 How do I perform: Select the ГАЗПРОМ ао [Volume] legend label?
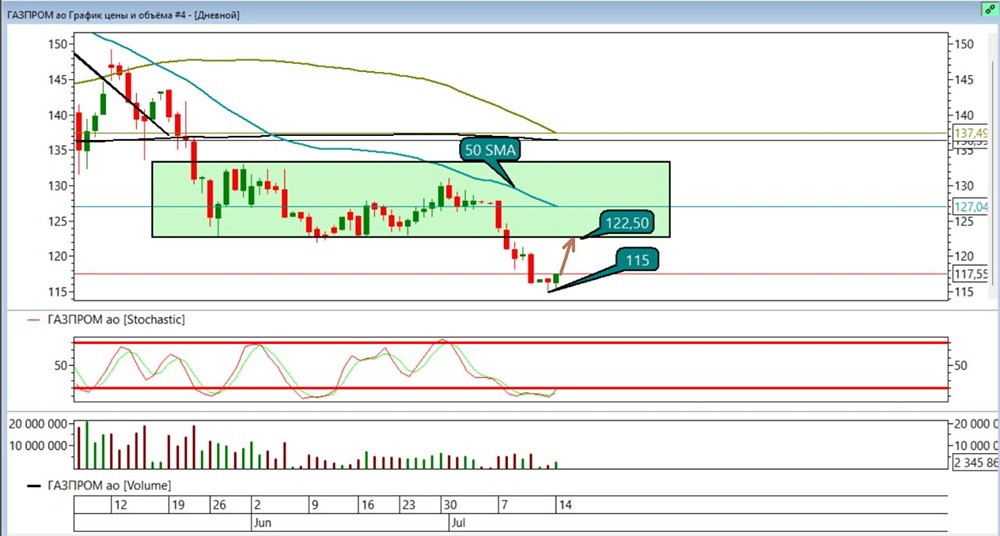109,486
